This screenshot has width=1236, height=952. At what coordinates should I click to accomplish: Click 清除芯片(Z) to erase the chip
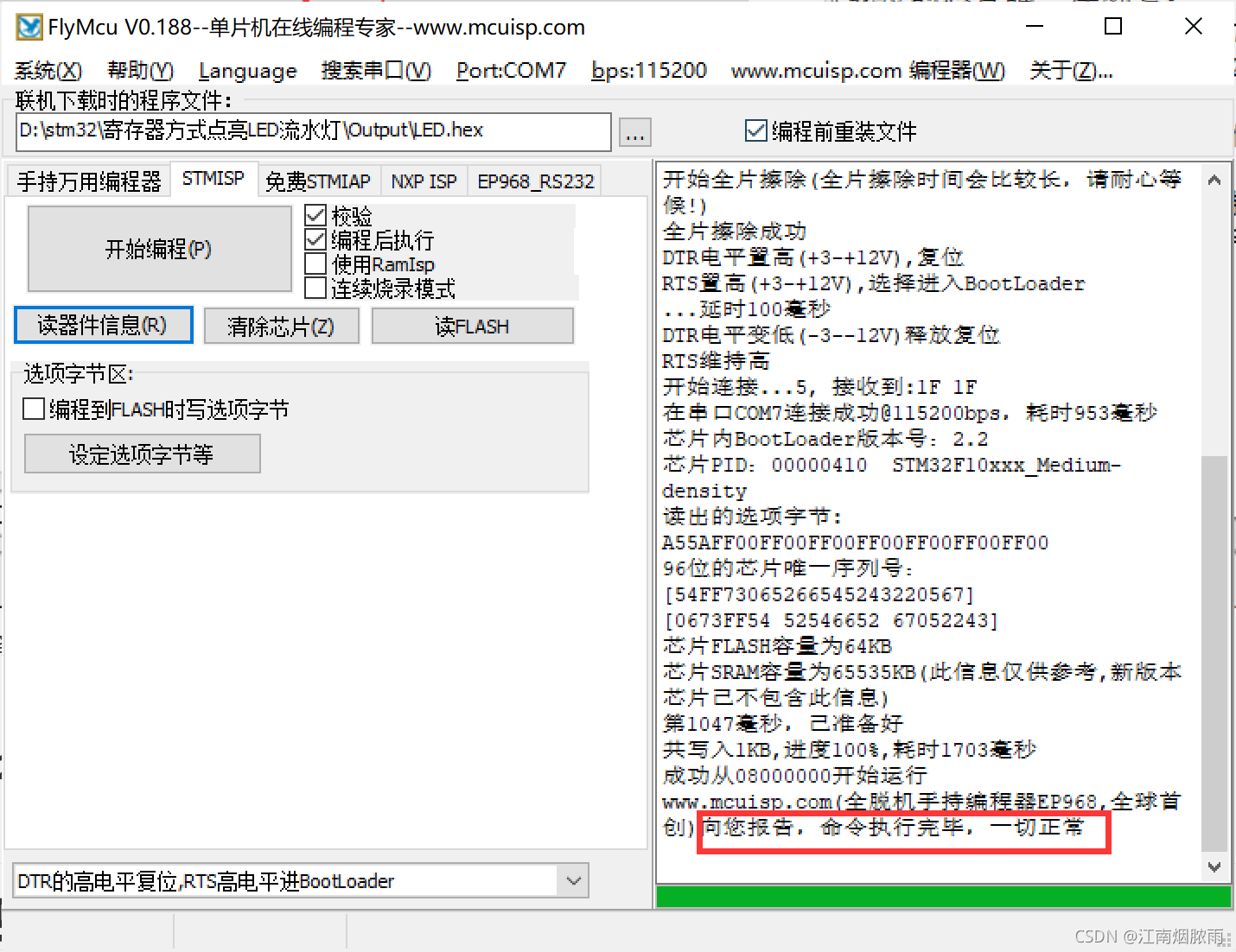281,326
